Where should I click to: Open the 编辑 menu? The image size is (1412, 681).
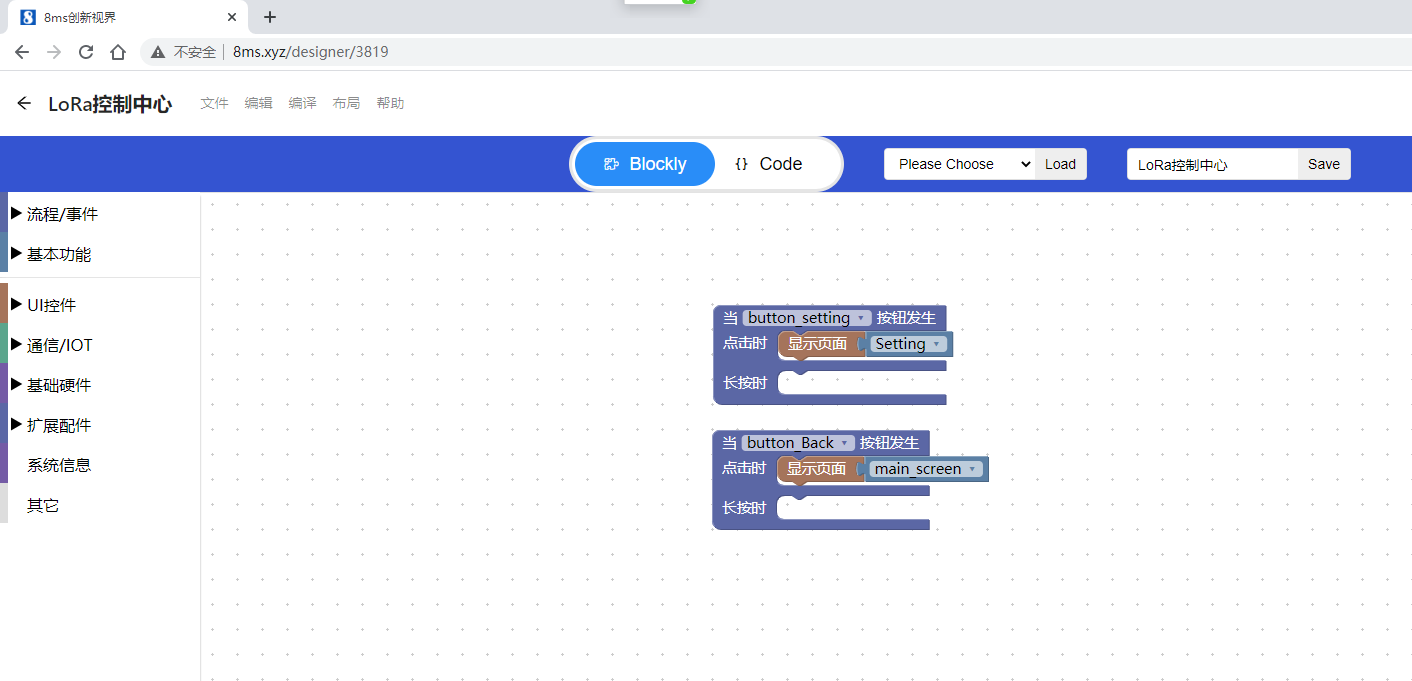258,103
